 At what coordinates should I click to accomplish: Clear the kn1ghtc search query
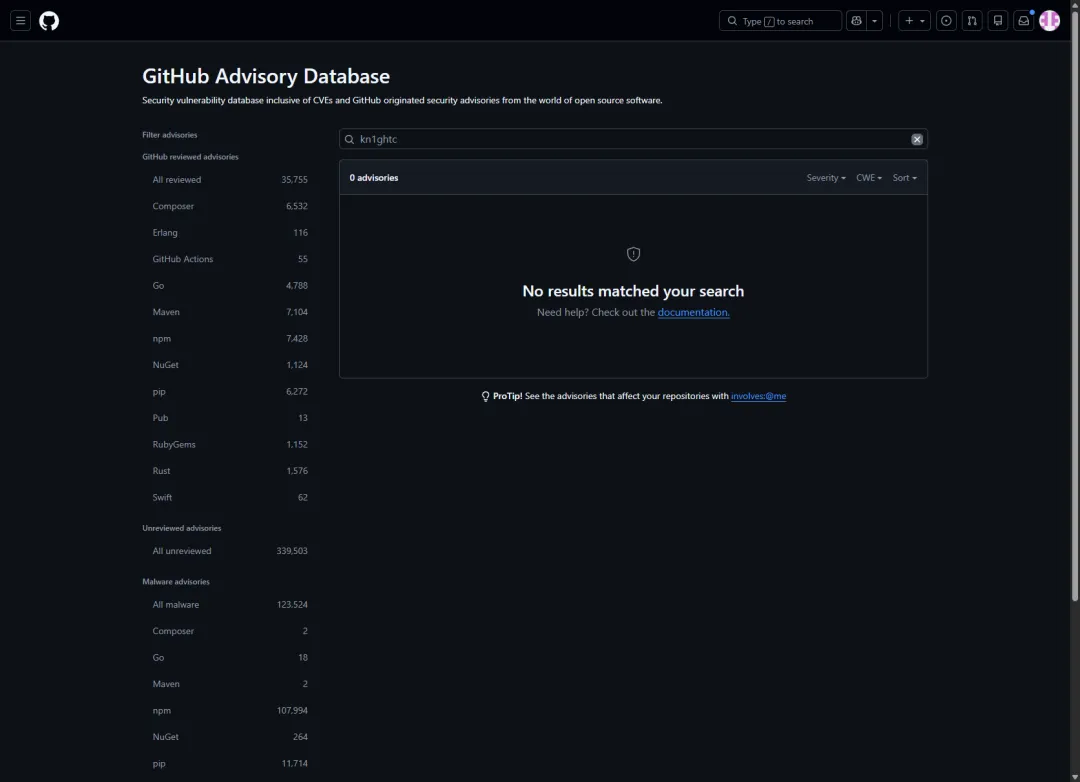coord(917,139)
